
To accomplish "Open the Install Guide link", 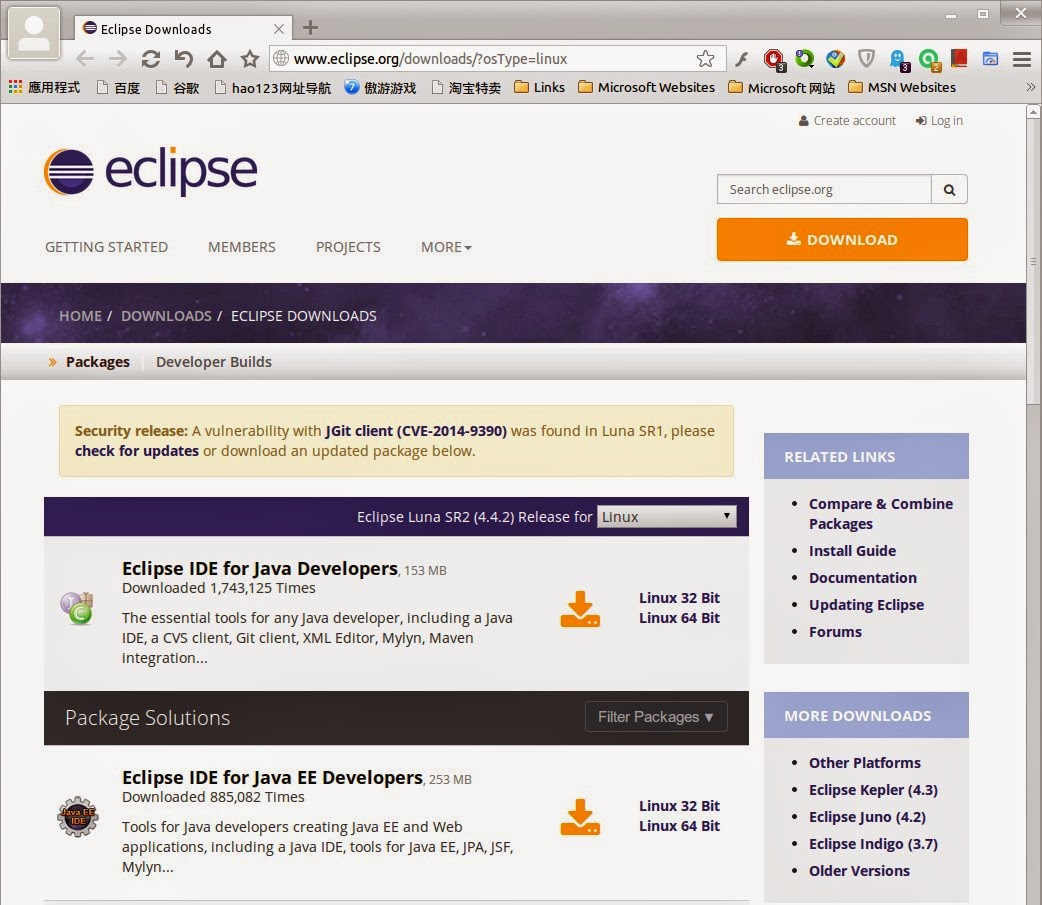I will click(852, 551).
